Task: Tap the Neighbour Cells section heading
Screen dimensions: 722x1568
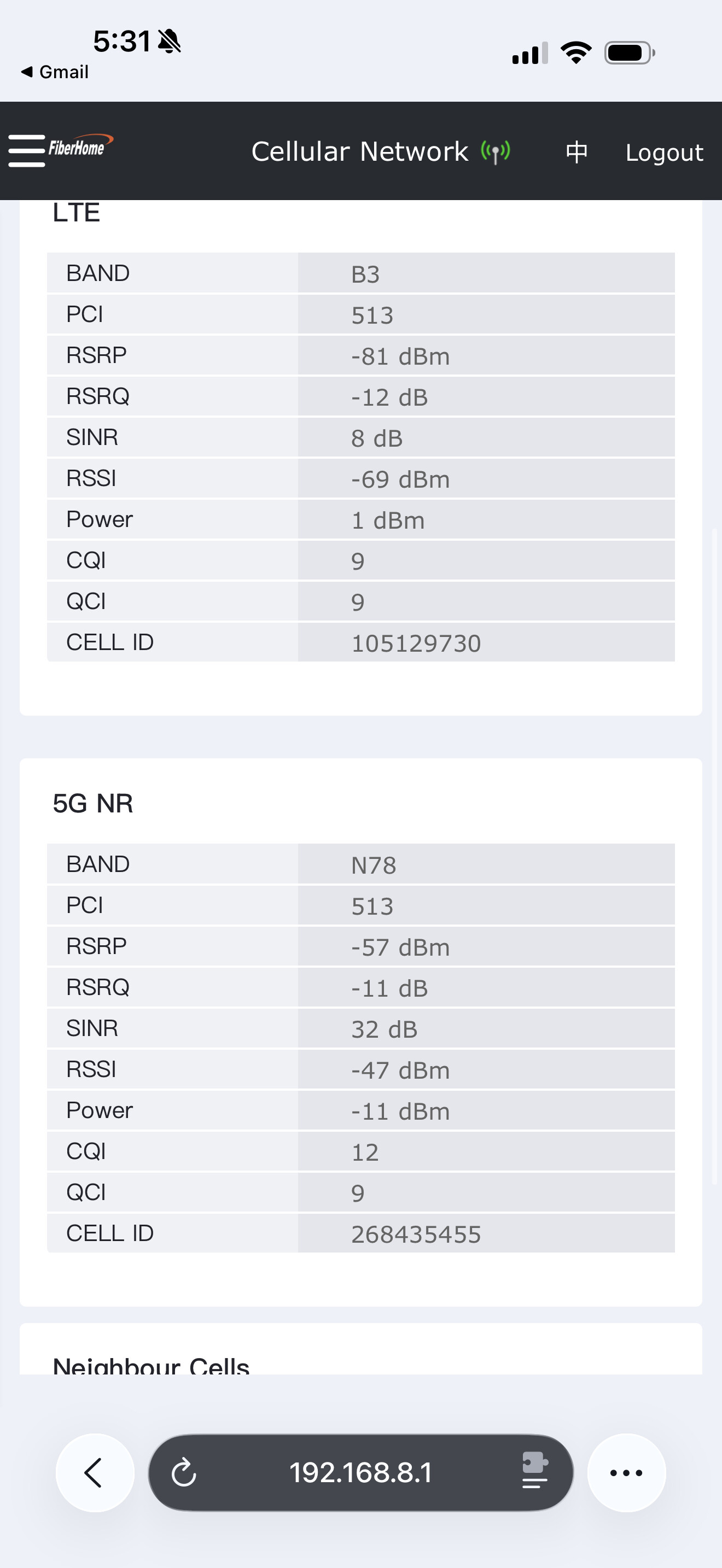Action: click(x=151, y=1366)
